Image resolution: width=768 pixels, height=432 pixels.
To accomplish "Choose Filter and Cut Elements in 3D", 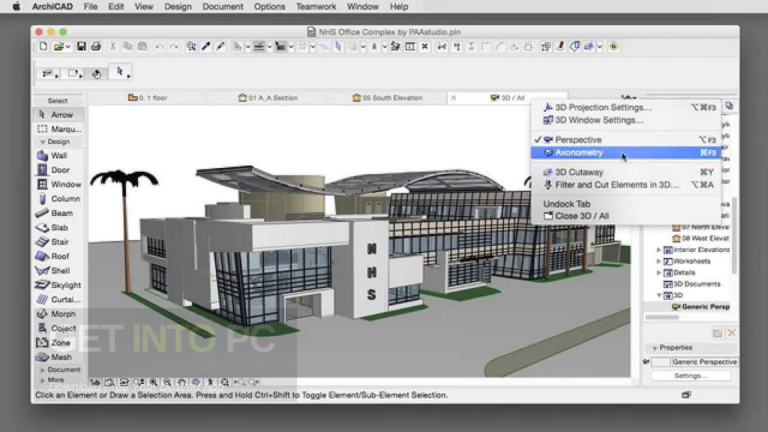I will click(625, 185).
